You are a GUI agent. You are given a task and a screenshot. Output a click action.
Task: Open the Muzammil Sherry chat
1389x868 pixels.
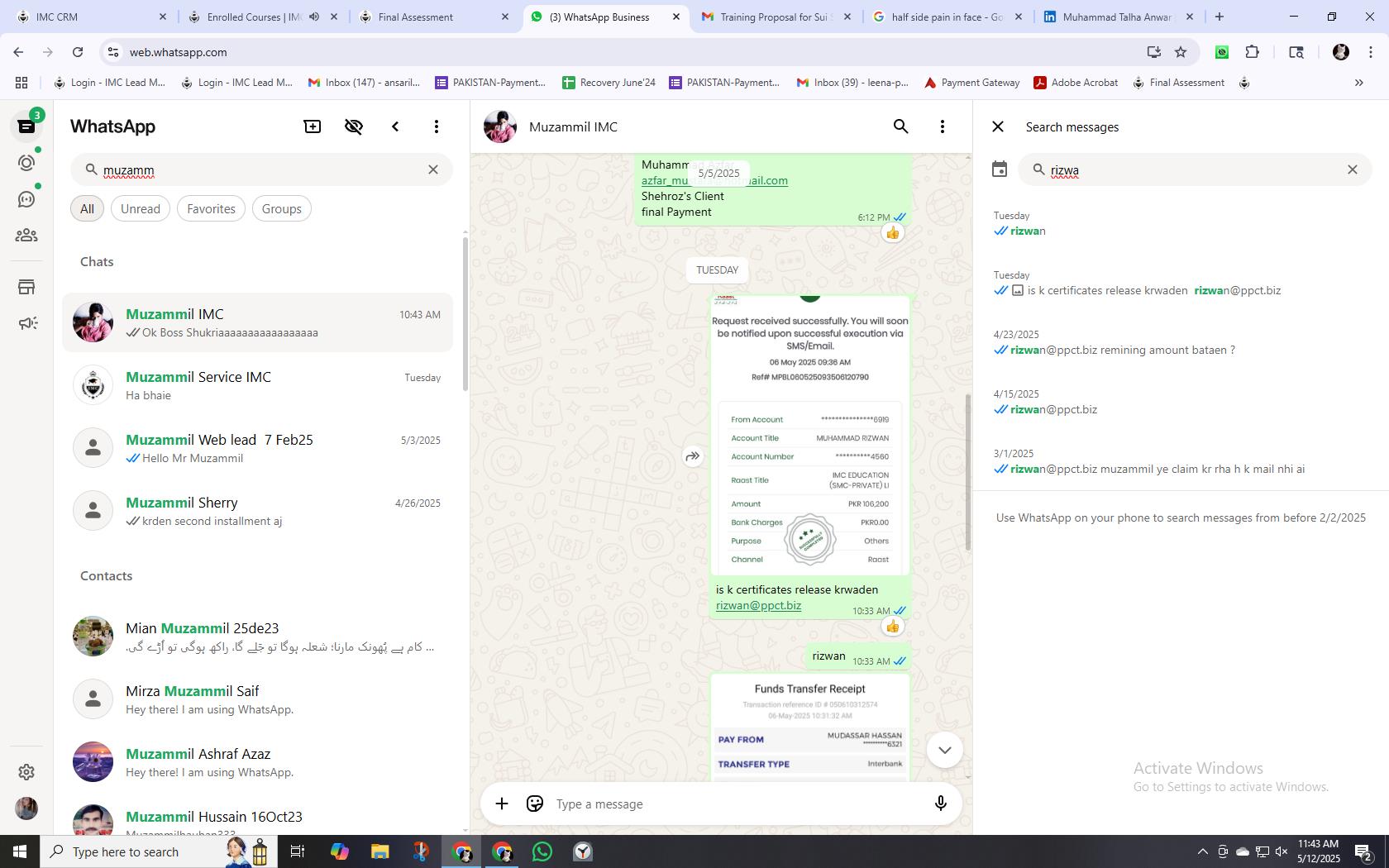(x=257, y=511)
